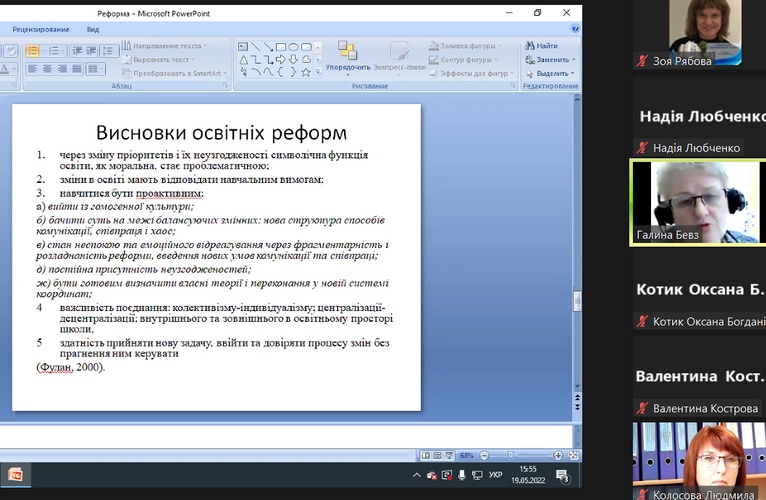Toggle normal view in status bar
Viewport: 766px width, 500px height.
pyautogui.click(x=425, y=455)
